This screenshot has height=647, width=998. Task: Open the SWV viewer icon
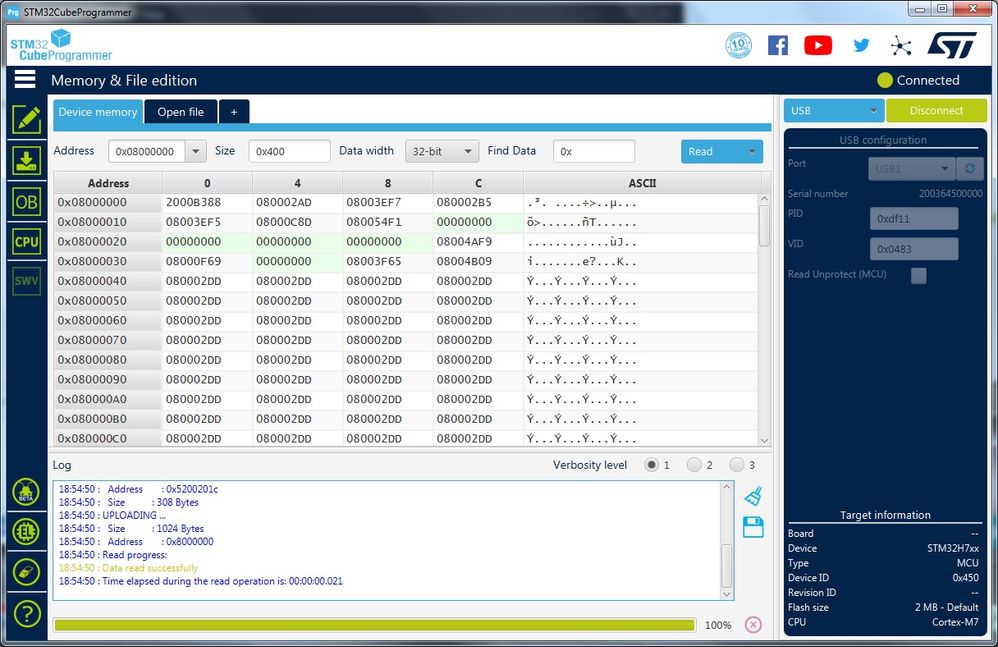tap(26, 281)
